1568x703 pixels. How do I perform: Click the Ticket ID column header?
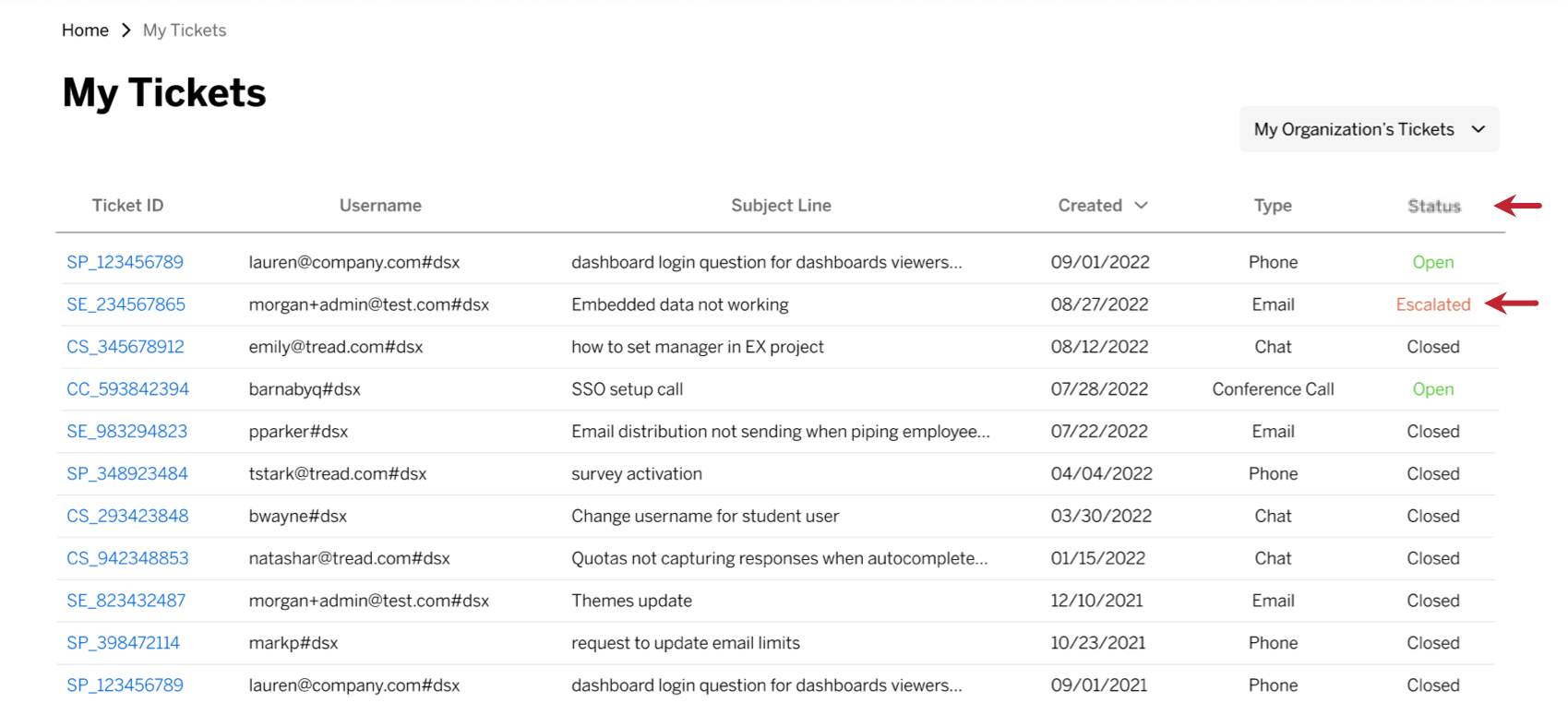[x=127, y=206]
